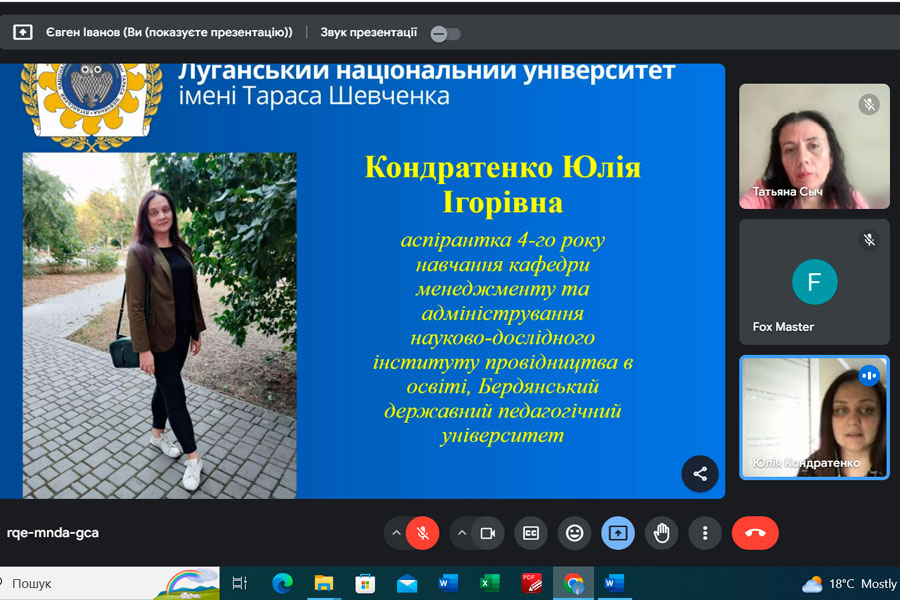Select the Fox Master participant tile
Image resolution: width=900 pixels, height=600 pixels.
click(x=814, y=282)
